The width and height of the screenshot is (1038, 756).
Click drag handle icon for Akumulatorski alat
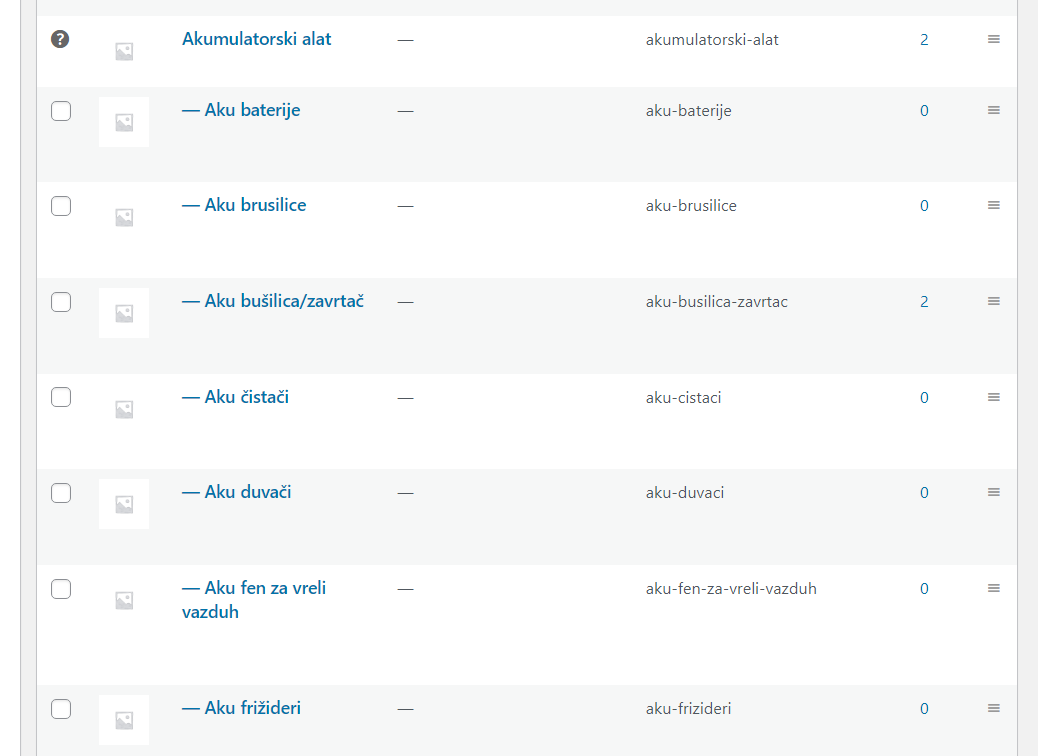(x=994, y=39)
